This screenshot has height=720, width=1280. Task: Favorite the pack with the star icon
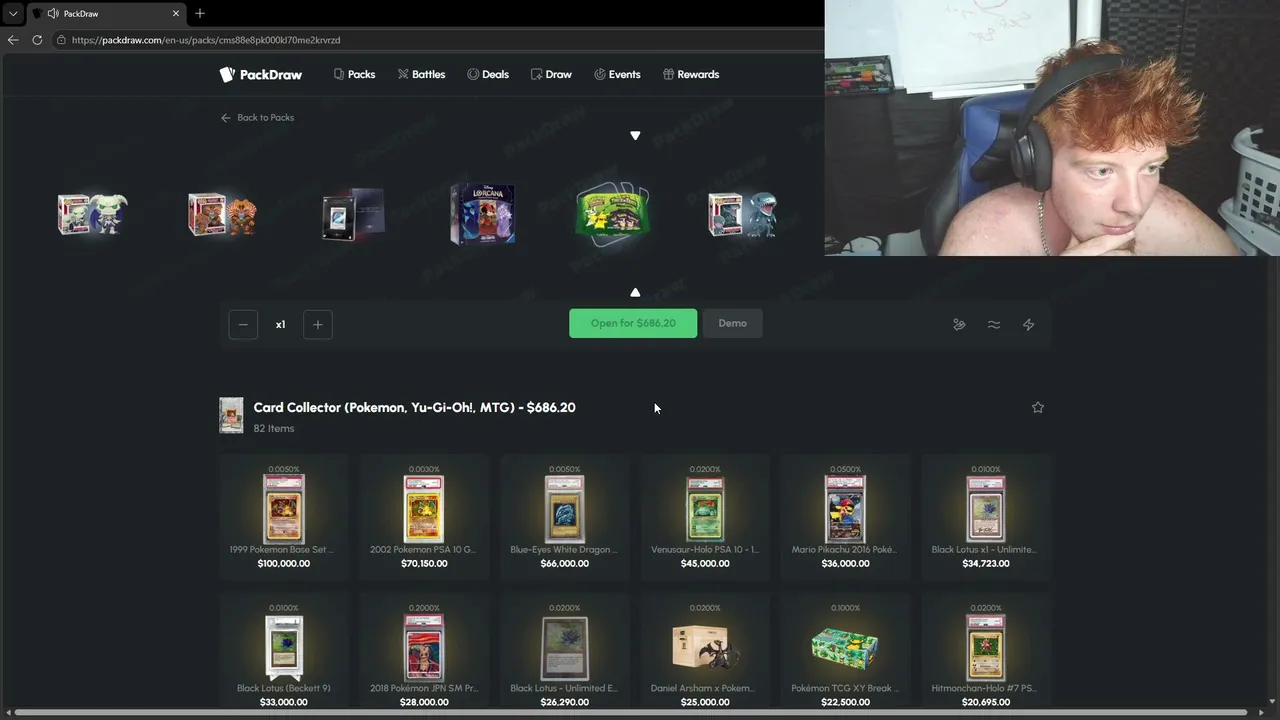tap(1038, 407)
